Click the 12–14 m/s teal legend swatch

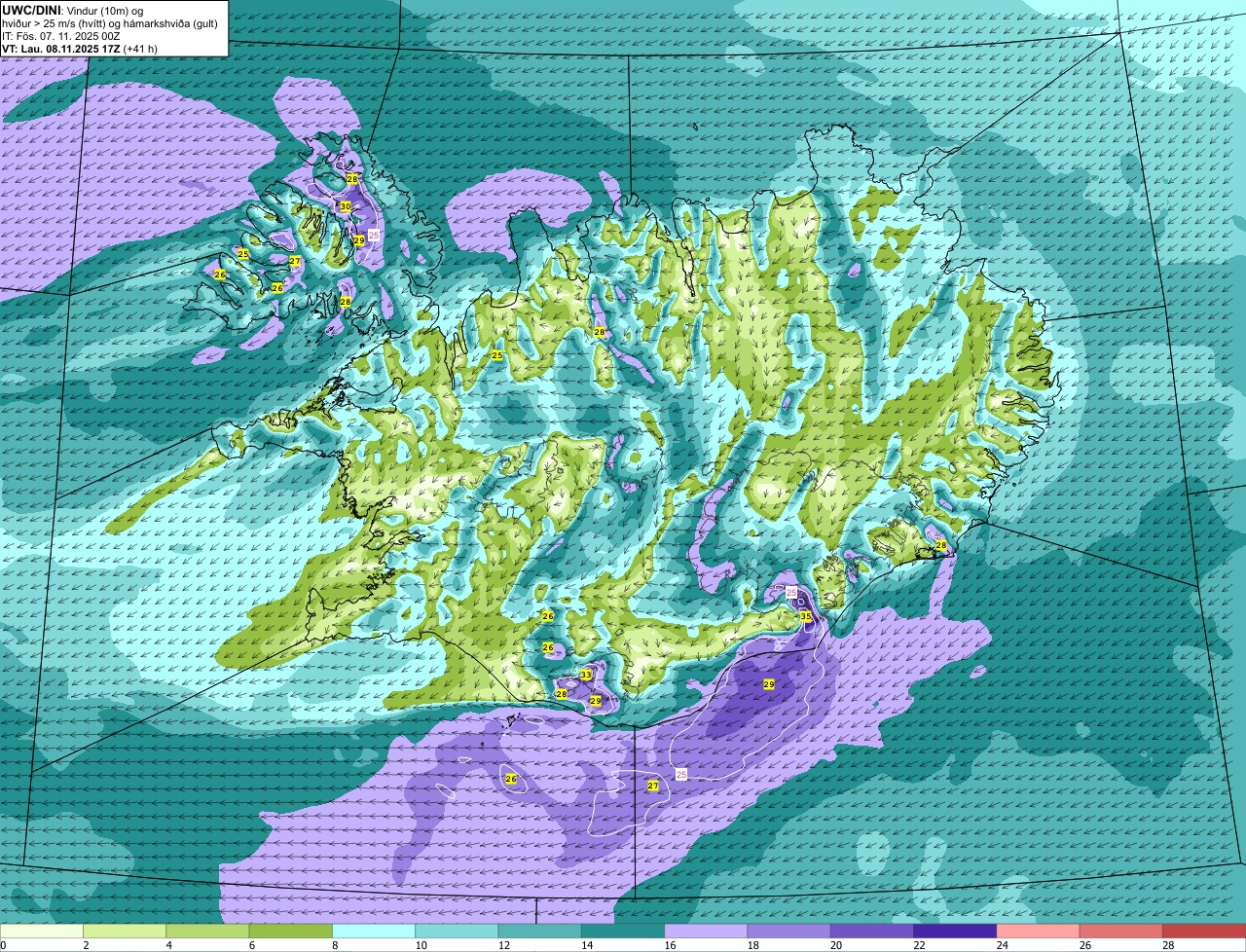pyautogui.click(x=539, y=932)
